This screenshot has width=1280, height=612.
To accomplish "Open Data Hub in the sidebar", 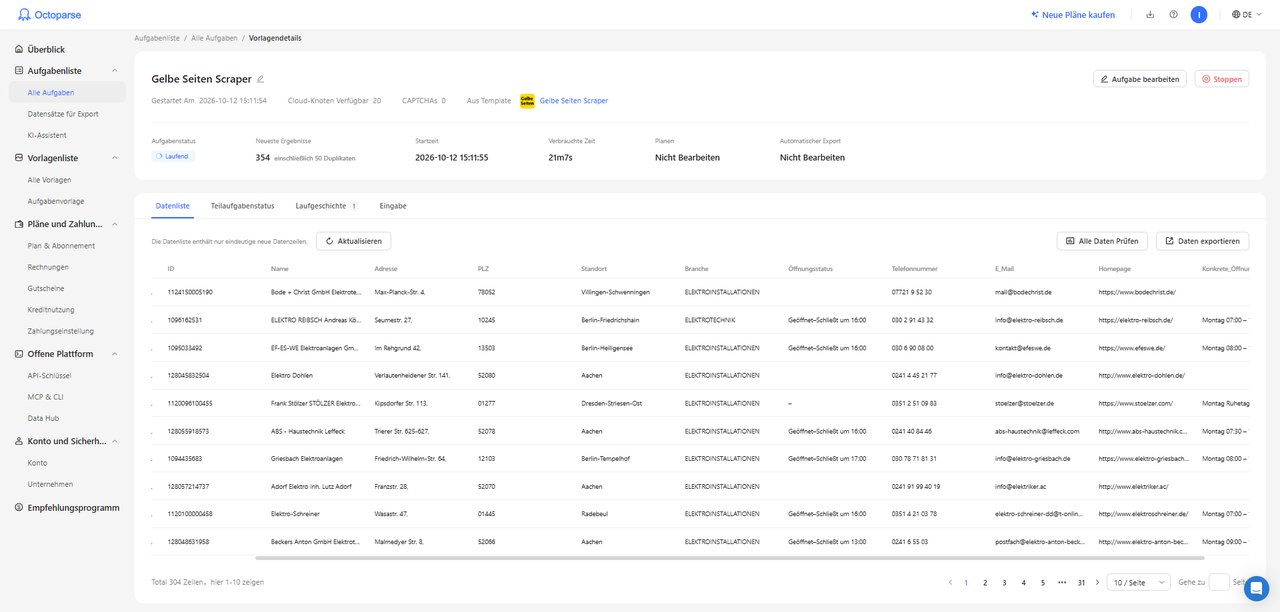I will coord(43,419).
